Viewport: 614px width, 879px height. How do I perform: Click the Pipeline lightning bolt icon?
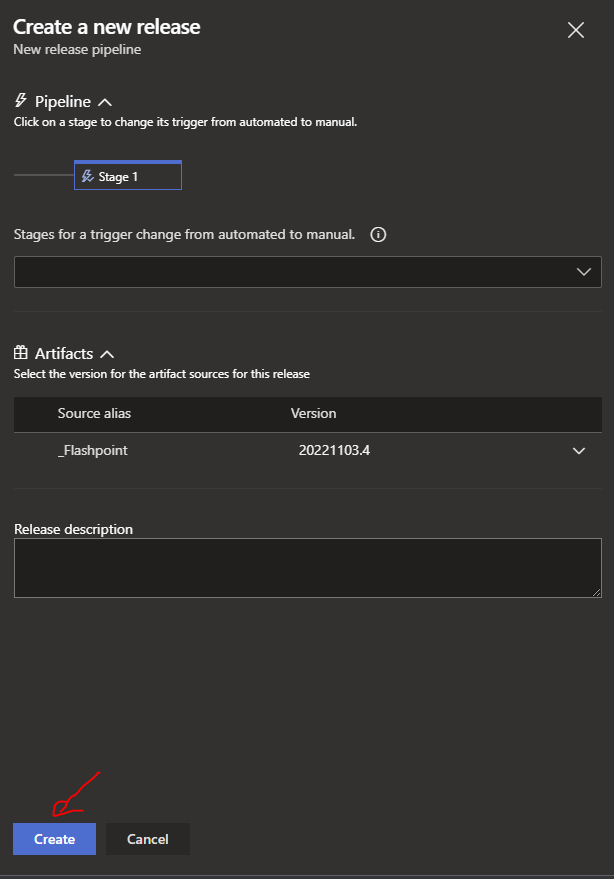coord(21,101)
